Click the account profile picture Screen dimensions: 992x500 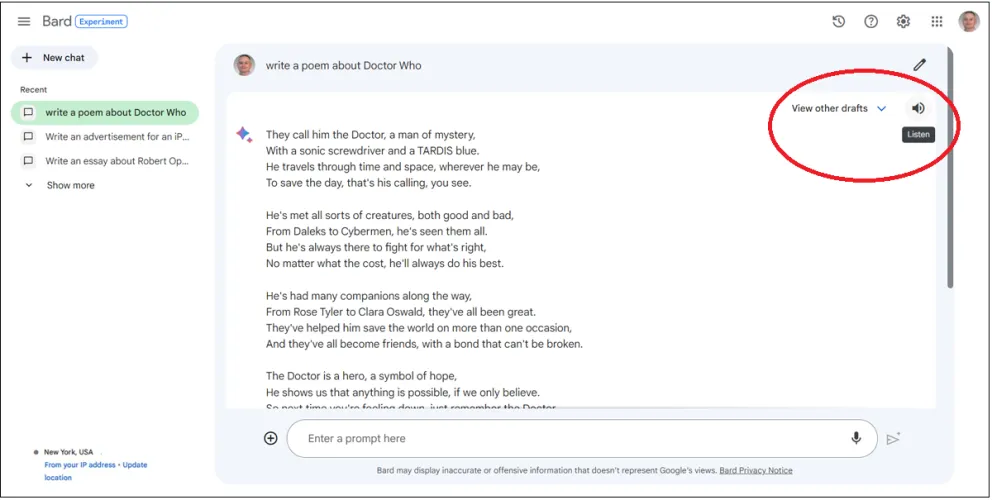point(968,22)
